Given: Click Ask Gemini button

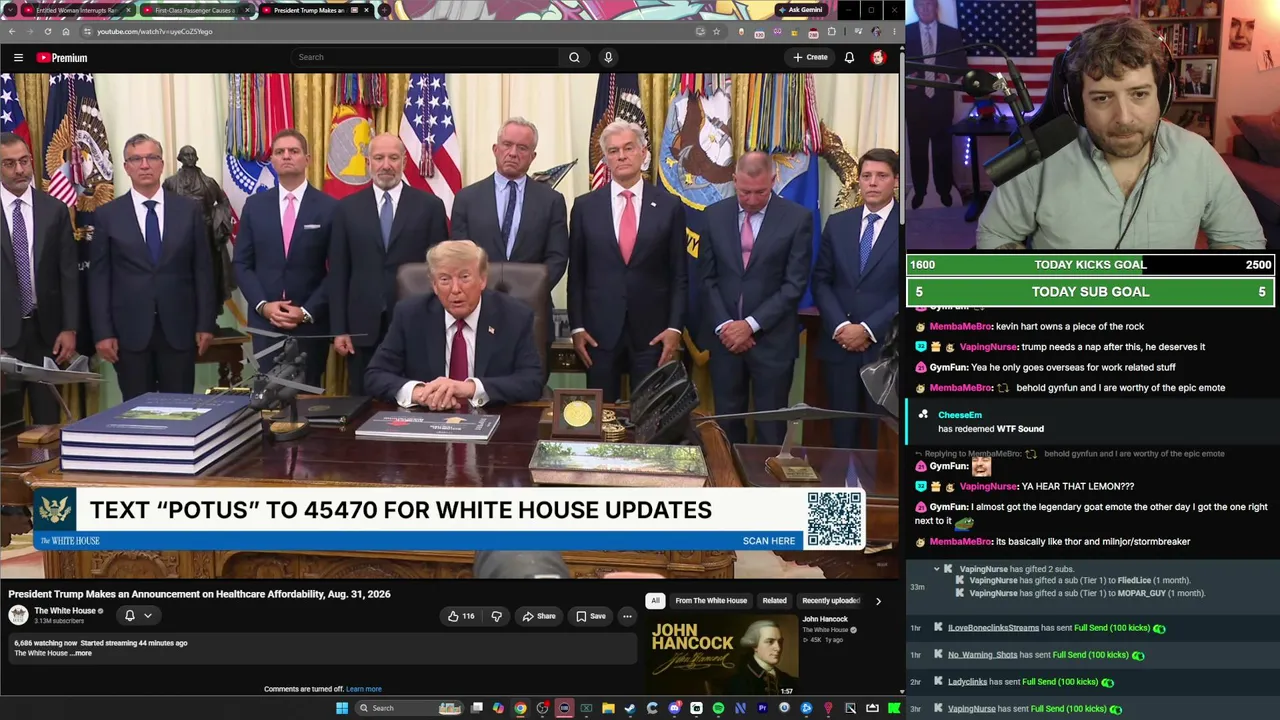Looking at the screenshot, I should click(799, 10).
